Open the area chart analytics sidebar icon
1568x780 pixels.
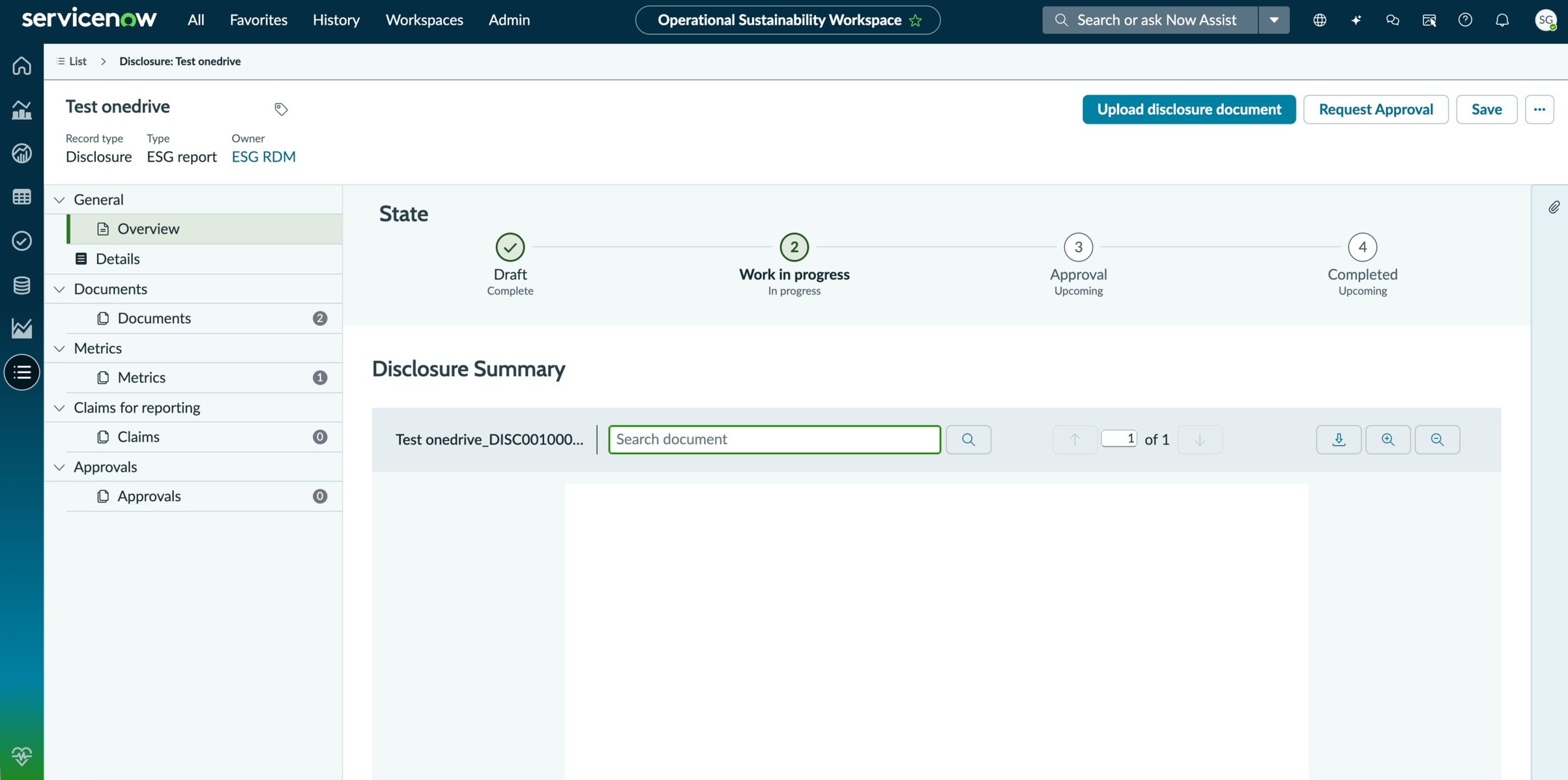pos(22,328)
